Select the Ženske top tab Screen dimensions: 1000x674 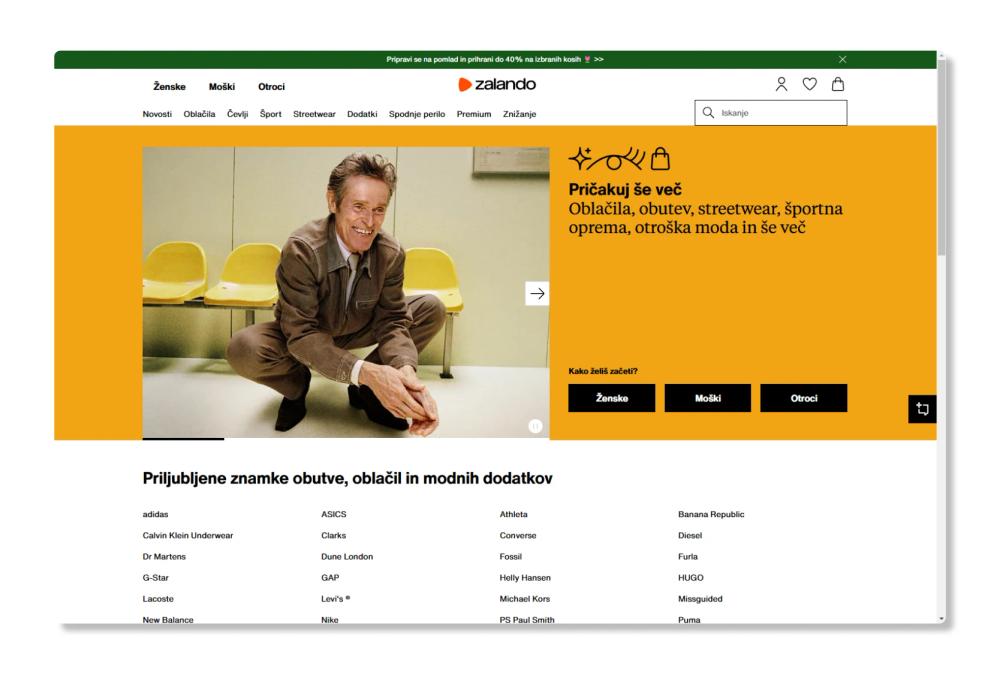[169, 87]
